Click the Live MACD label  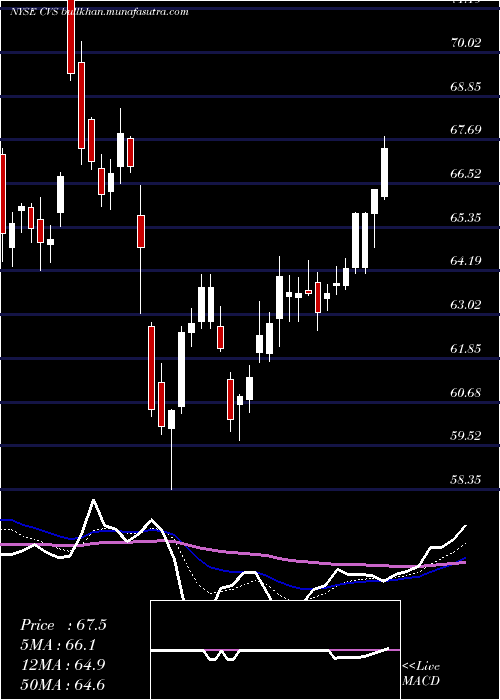click(x=421, y=674)
